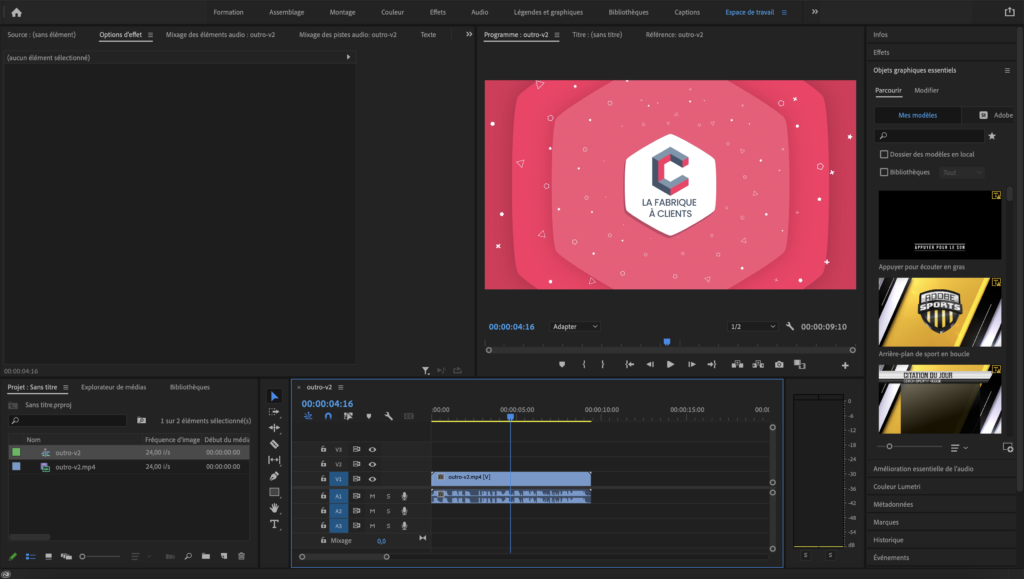Step back one frame in Program monitor
Viewport: 1024px width, 579px height.
(650, 364)
